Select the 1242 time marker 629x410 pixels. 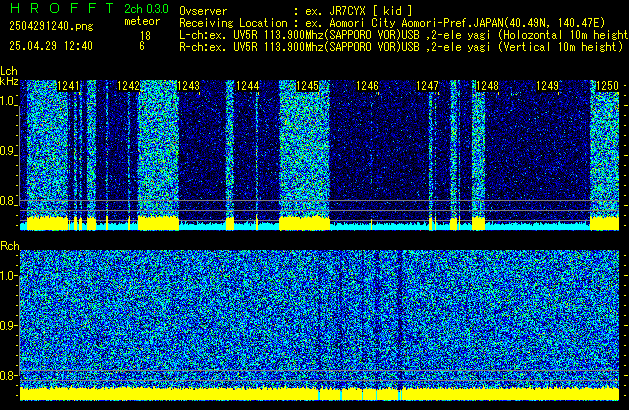tap(128, 86)
